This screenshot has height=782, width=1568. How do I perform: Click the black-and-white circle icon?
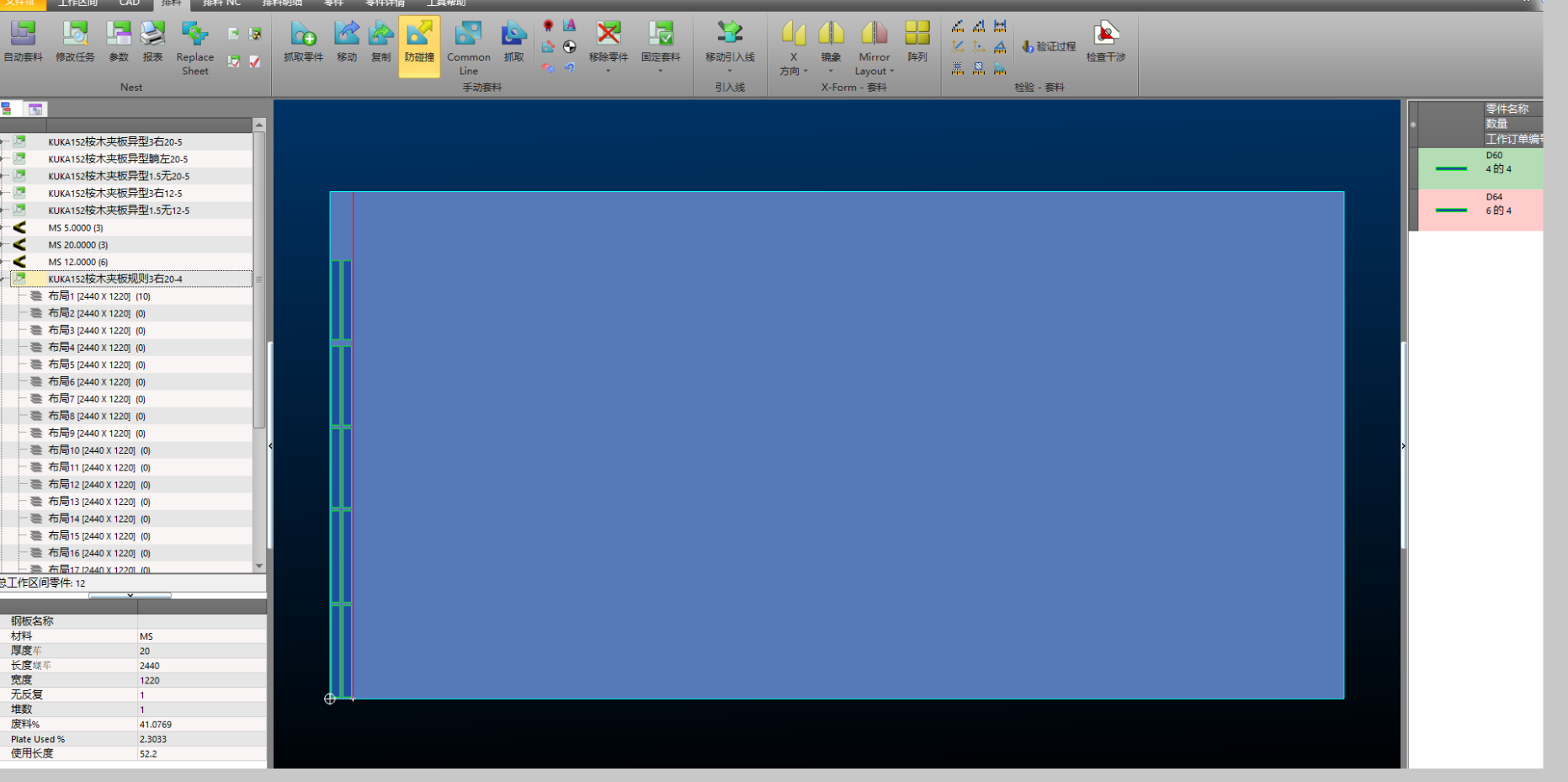pos(570,47)
